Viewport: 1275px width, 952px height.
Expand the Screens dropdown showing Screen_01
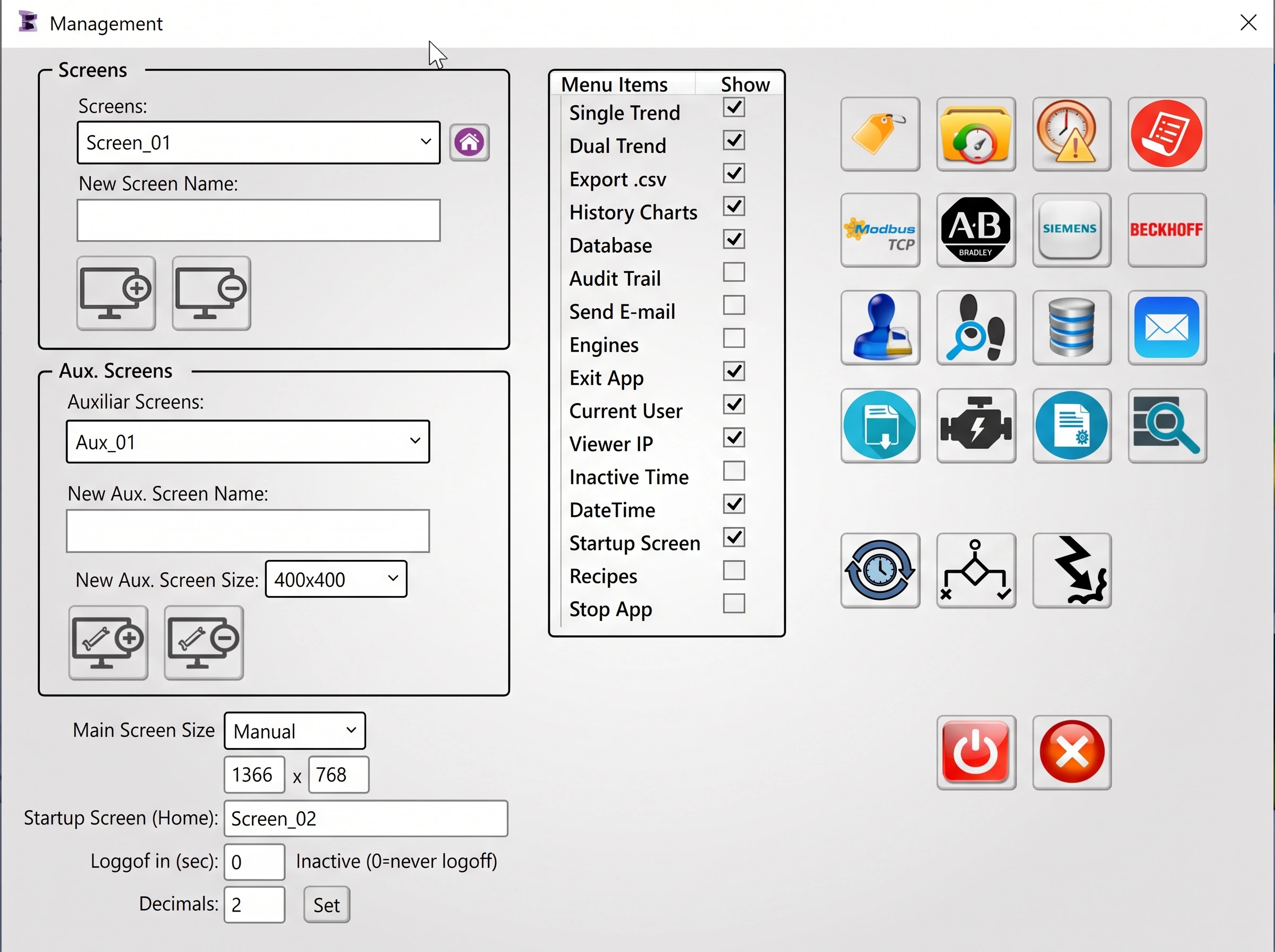(x=259, y=142)
